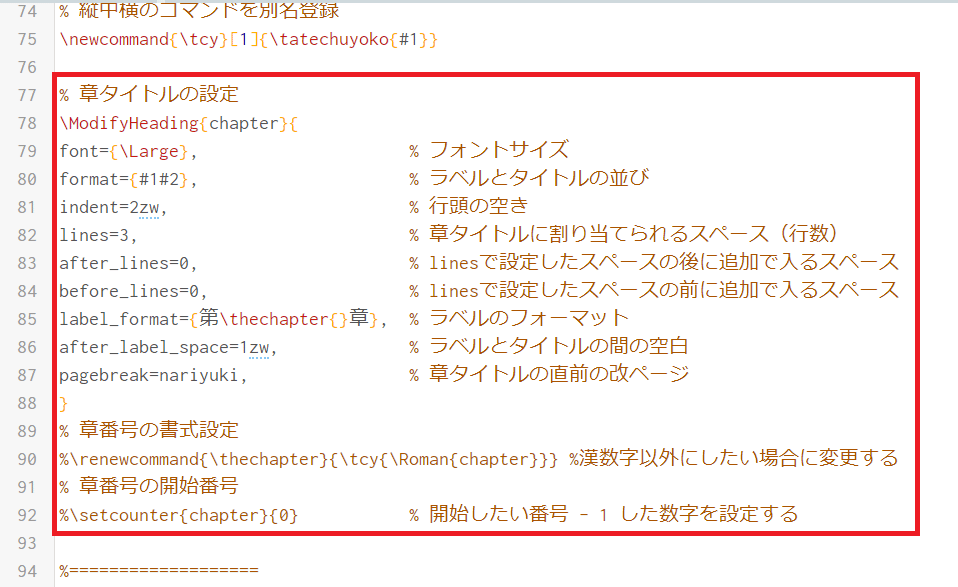958x587 pixels.
Task: Click line number 85 in the gutter
Action: (x=27, y=319)
